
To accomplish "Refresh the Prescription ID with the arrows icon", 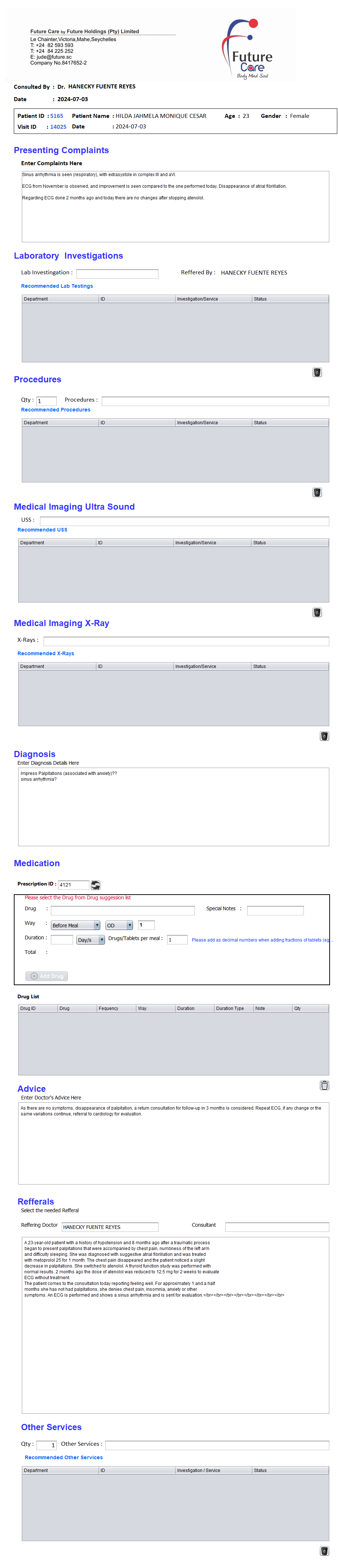I will tap(96, 885).
